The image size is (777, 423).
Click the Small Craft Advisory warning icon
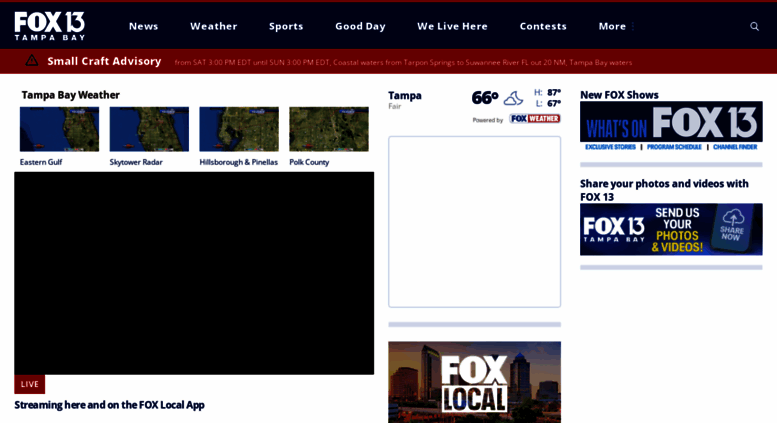click(32, 61)
